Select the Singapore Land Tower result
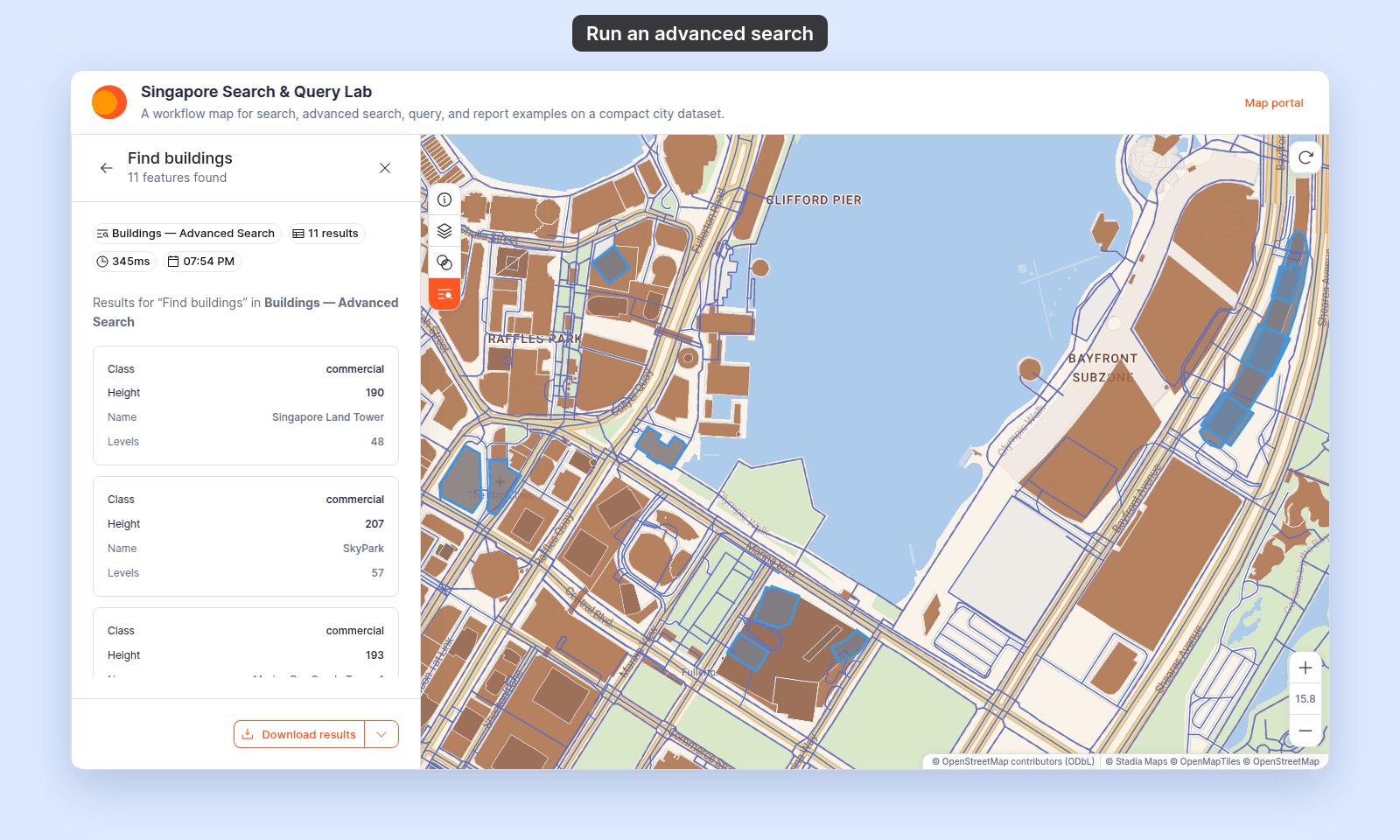 [246, 405]
